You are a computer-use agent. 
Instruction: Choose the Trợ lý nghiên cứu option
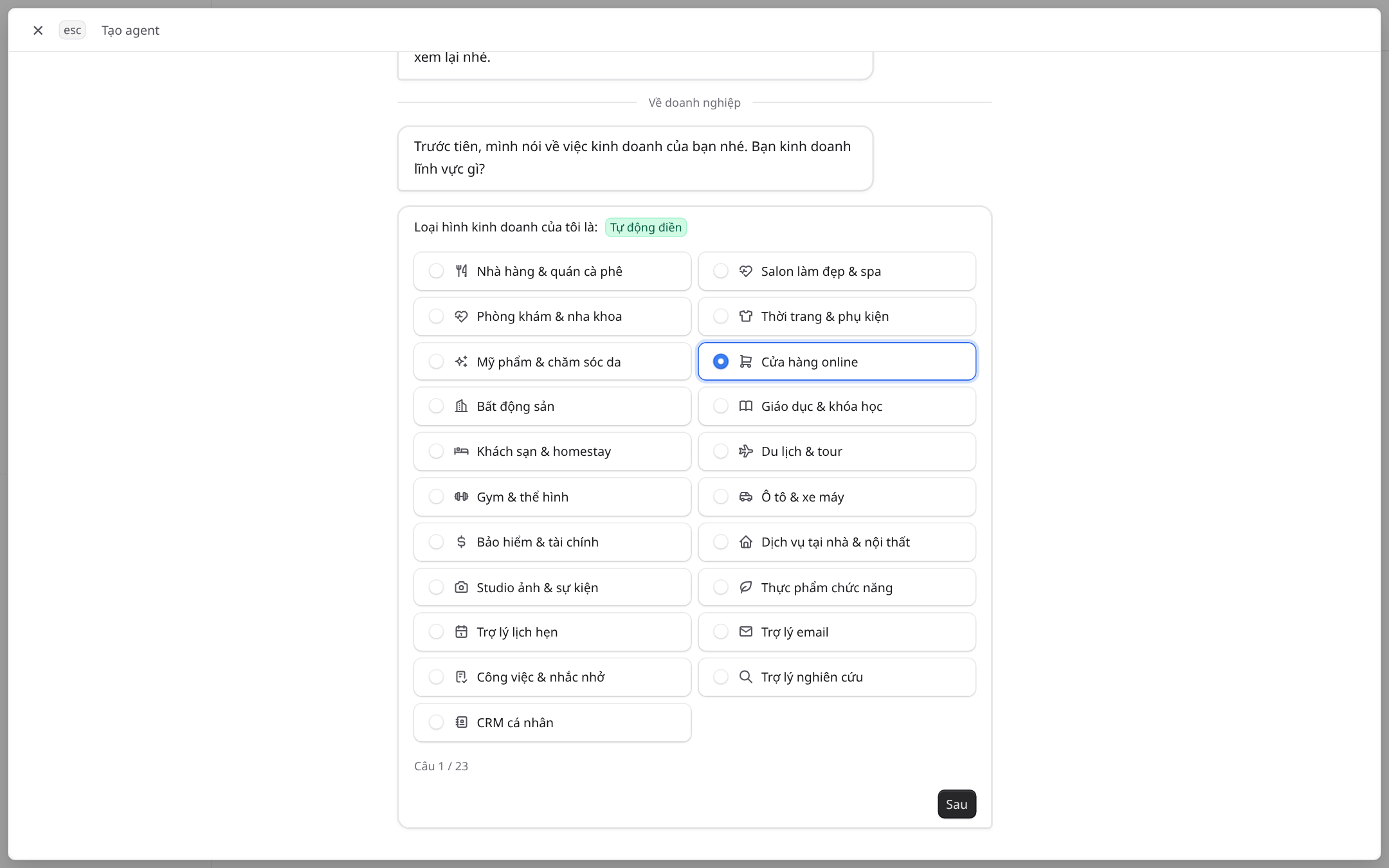click(x=837, y=676)
